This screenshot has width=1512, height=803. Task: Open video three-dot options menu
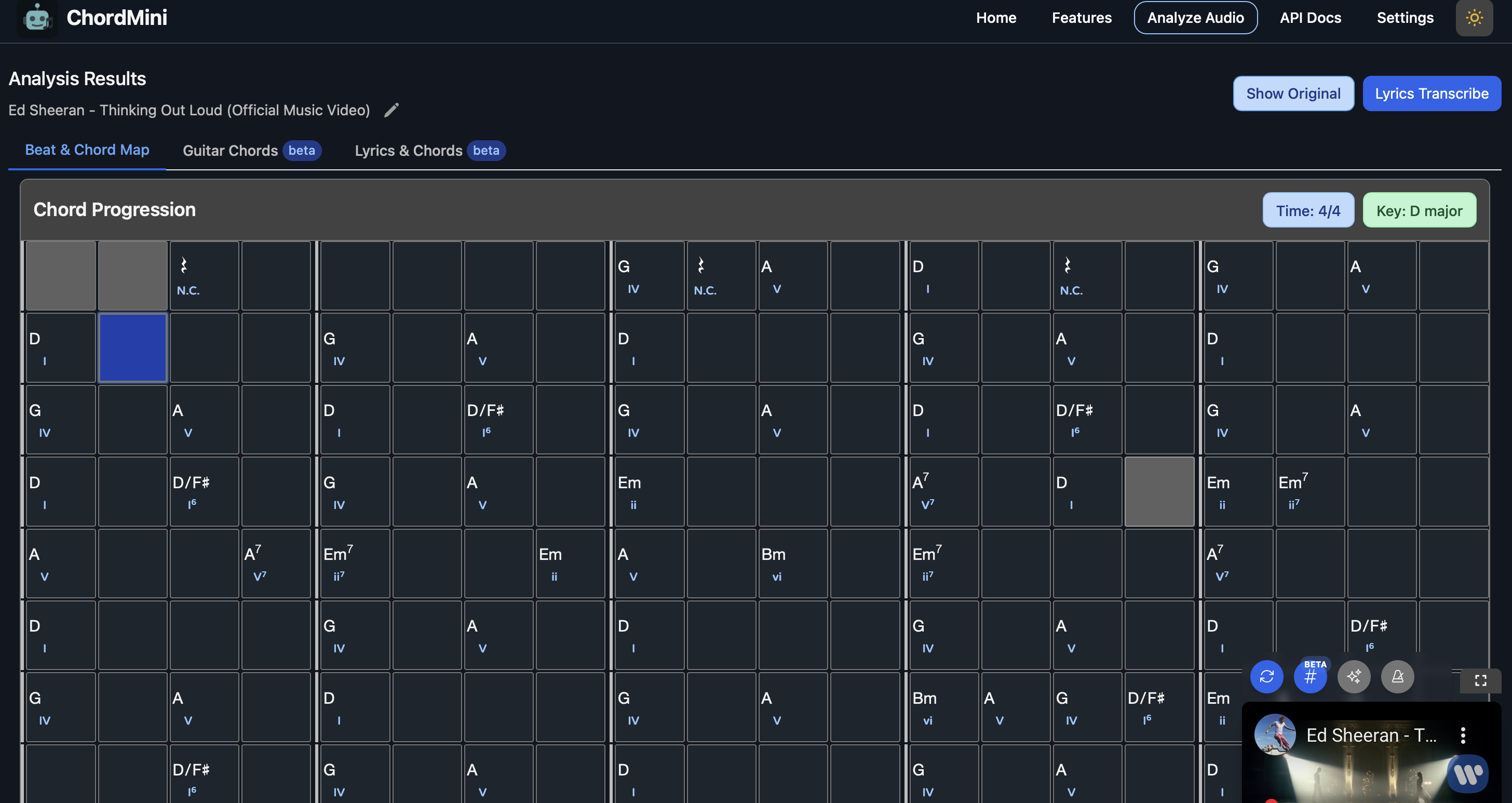coord(1463,735)
